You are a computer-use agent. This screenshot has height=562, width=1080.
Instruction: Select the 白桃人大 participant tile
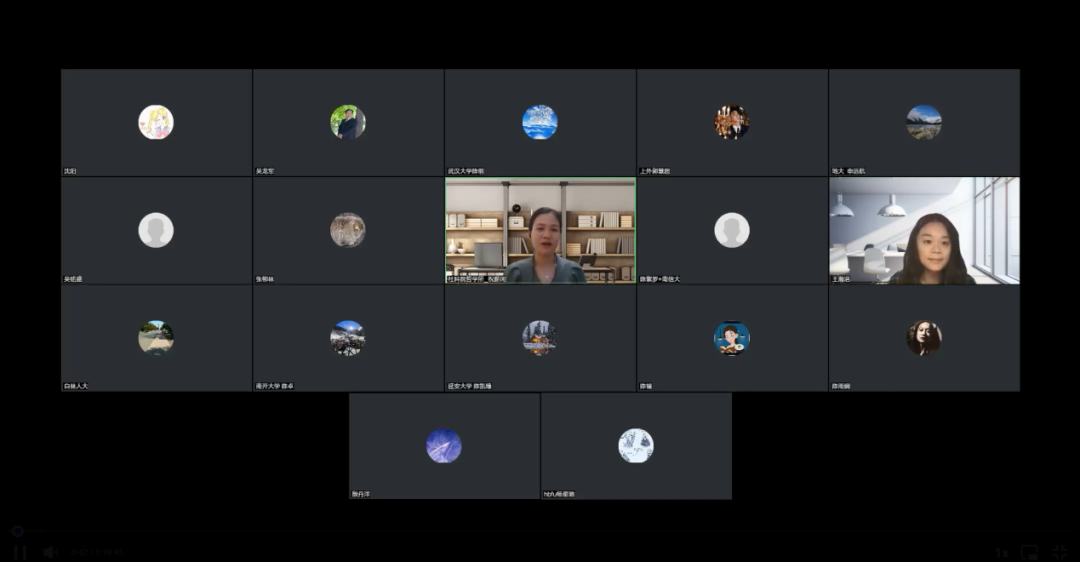(x=156, y=338)
